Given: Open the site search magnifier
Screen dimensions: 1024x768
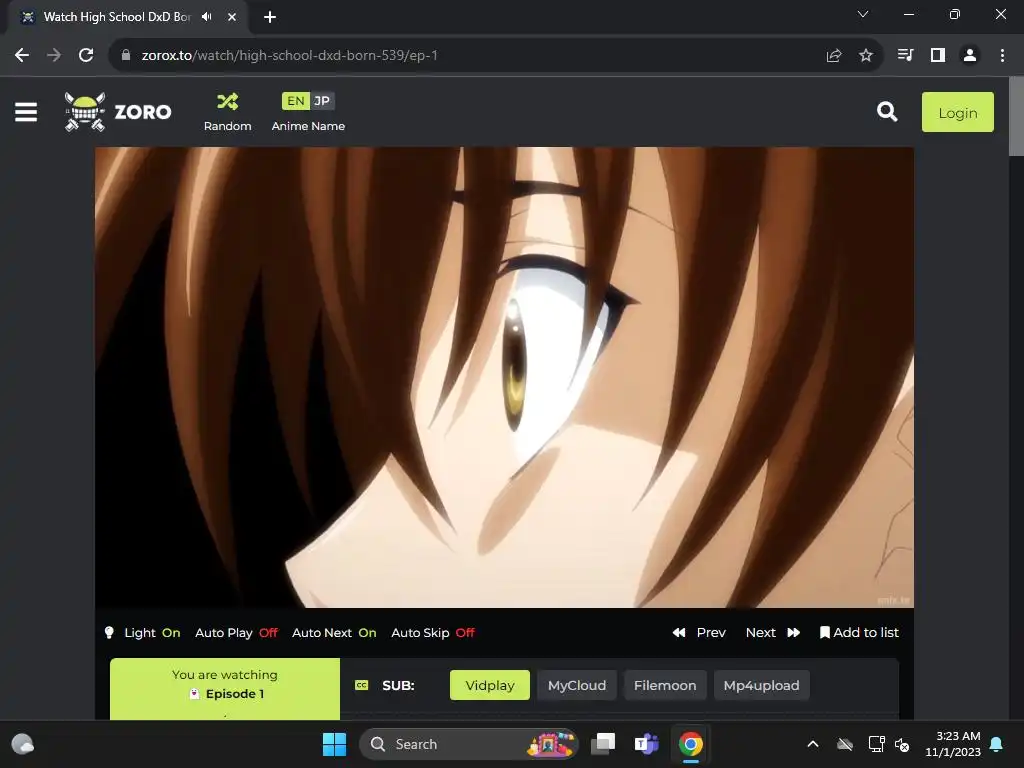Looking at the screenshot, I should click(887, 112).
